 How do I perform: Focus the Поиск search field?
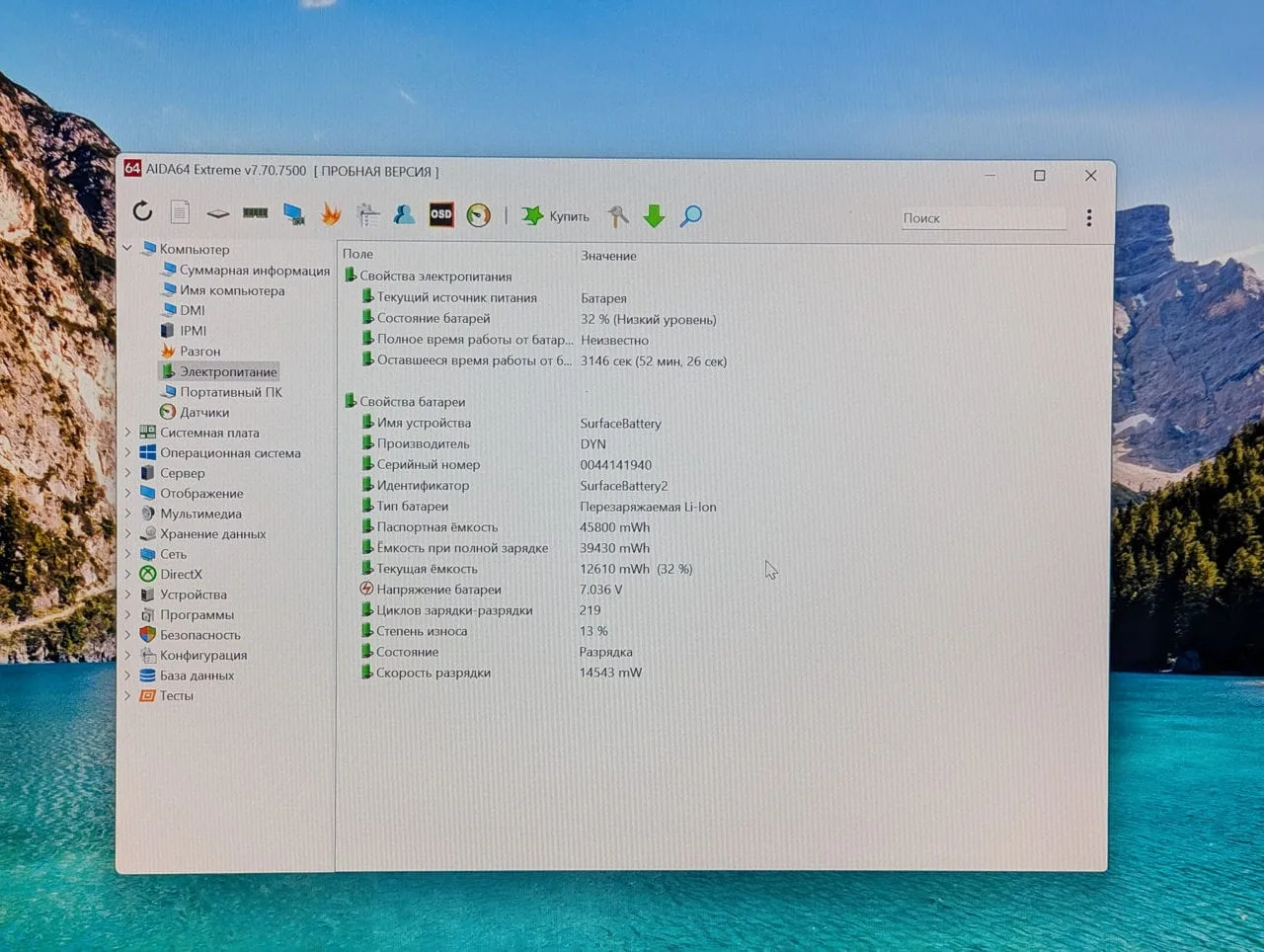984,218
